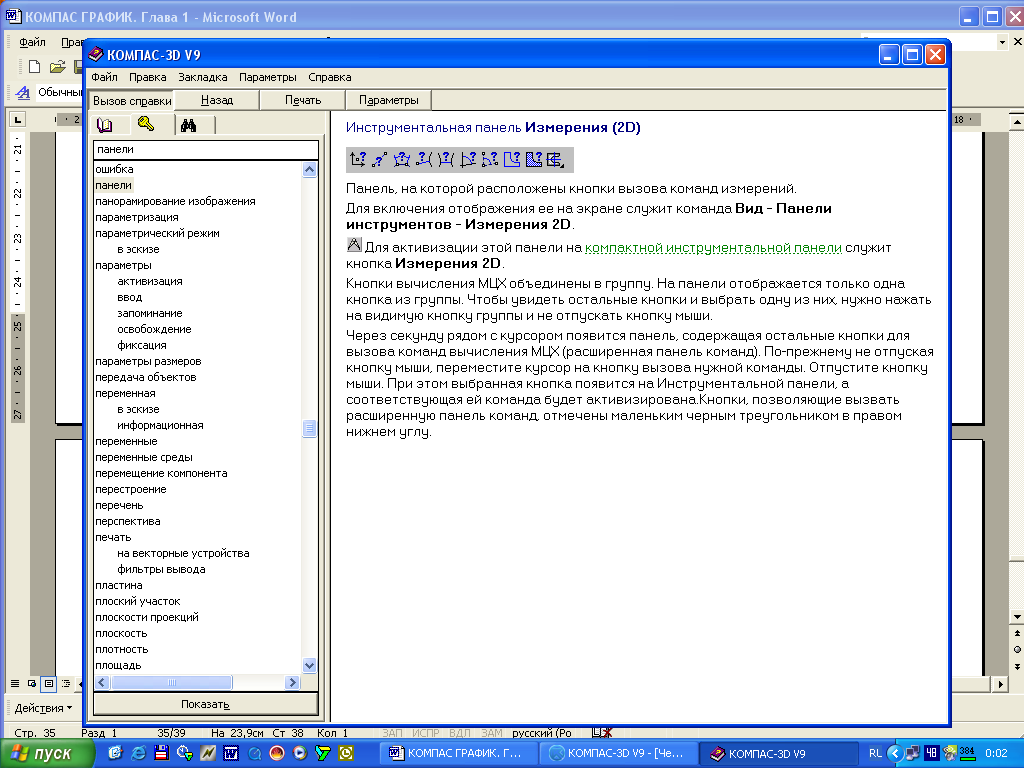The width and height of the screenshot is (1024, 768).
Task: Click the open folder icon in Word
Action: 57,66
